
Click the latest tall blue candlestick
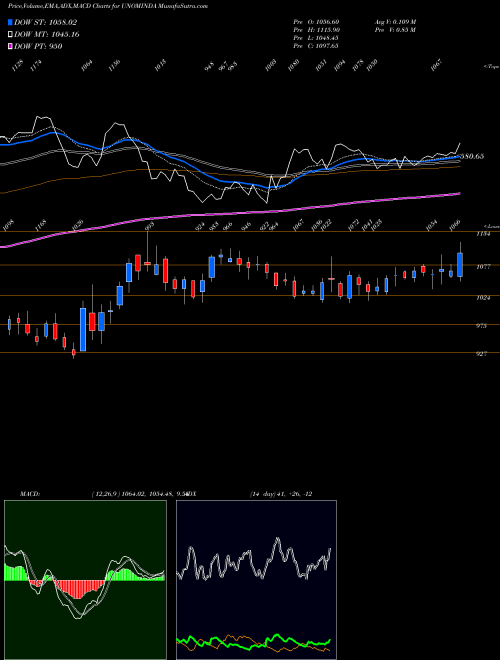[x=460, y=265]
